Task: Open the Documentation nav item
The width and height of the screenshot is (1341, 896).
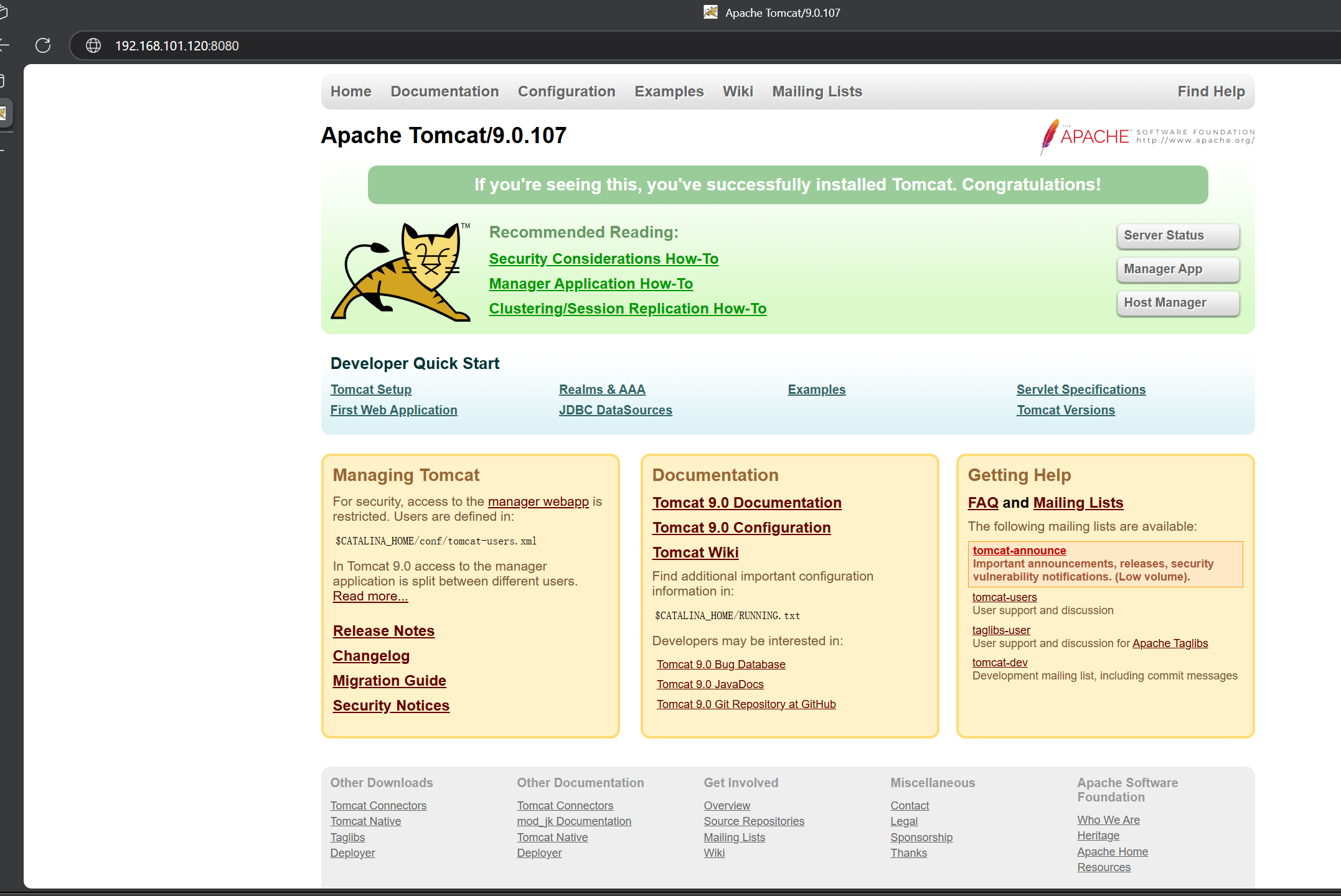Action: tap(445, 91)
